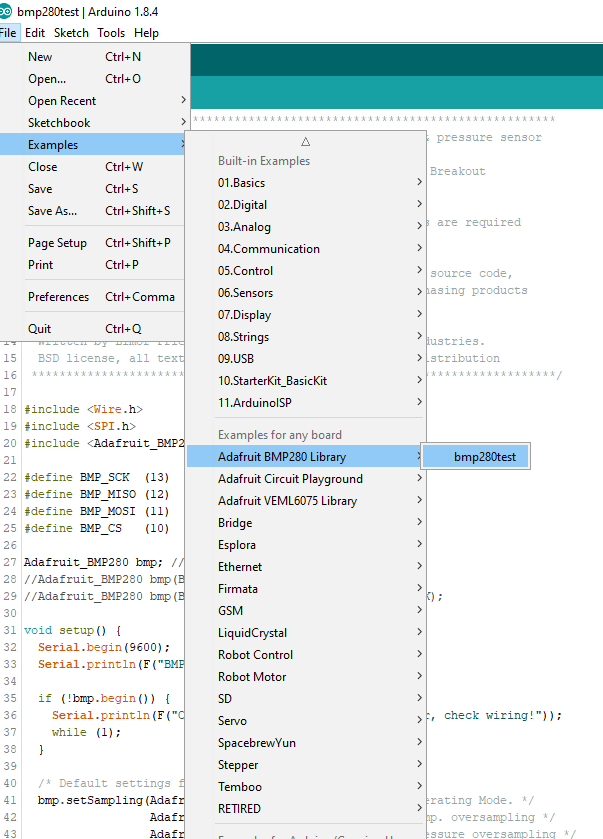Open Page Setup from the File menu
The width and height of the screenshot is (603, 839).
pos(93,242)
